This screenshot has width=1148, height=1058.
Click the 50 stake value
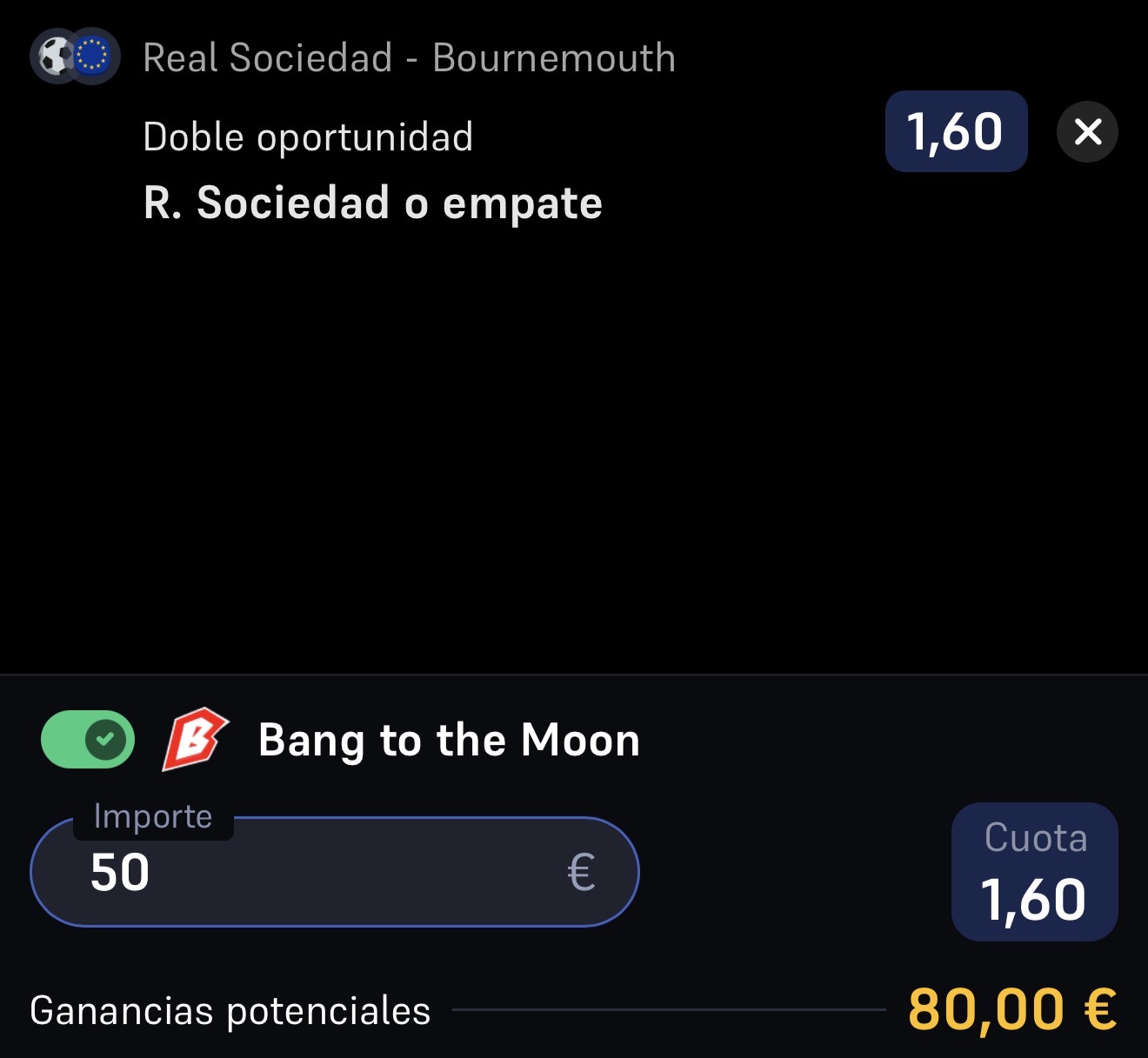(120, 873)
